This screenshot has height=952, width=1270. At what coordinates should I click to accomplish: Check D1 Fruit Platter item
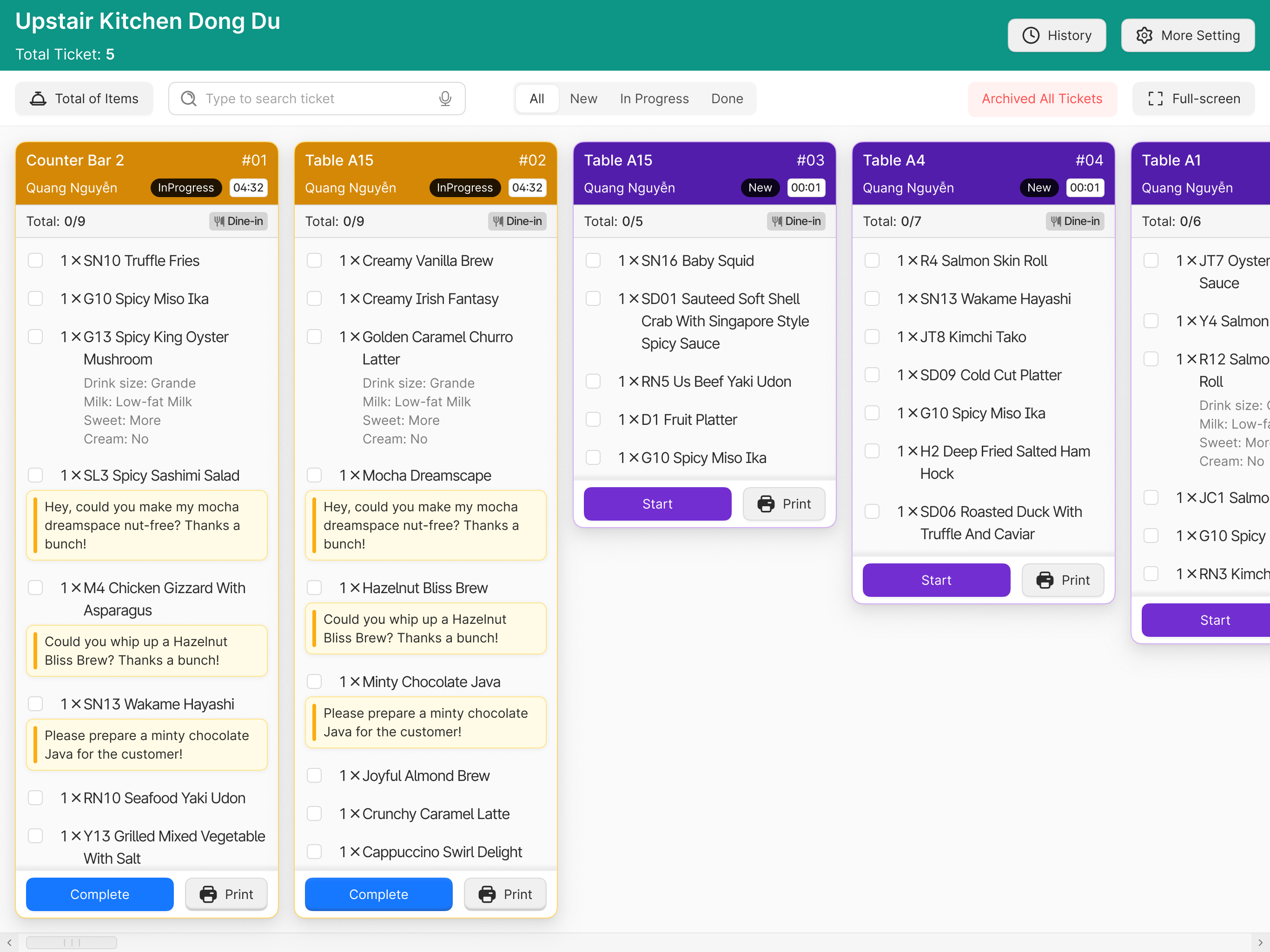click(594, 420)
